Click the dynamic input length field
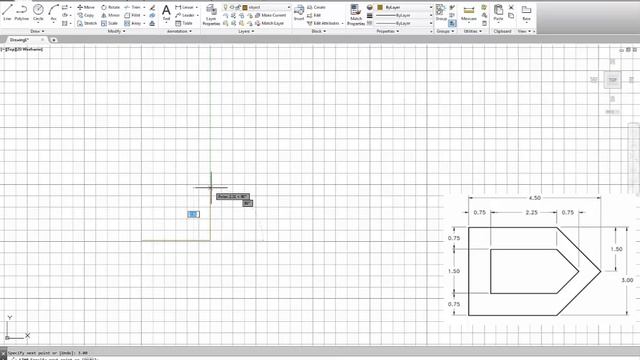 click(x=193, y=214)
